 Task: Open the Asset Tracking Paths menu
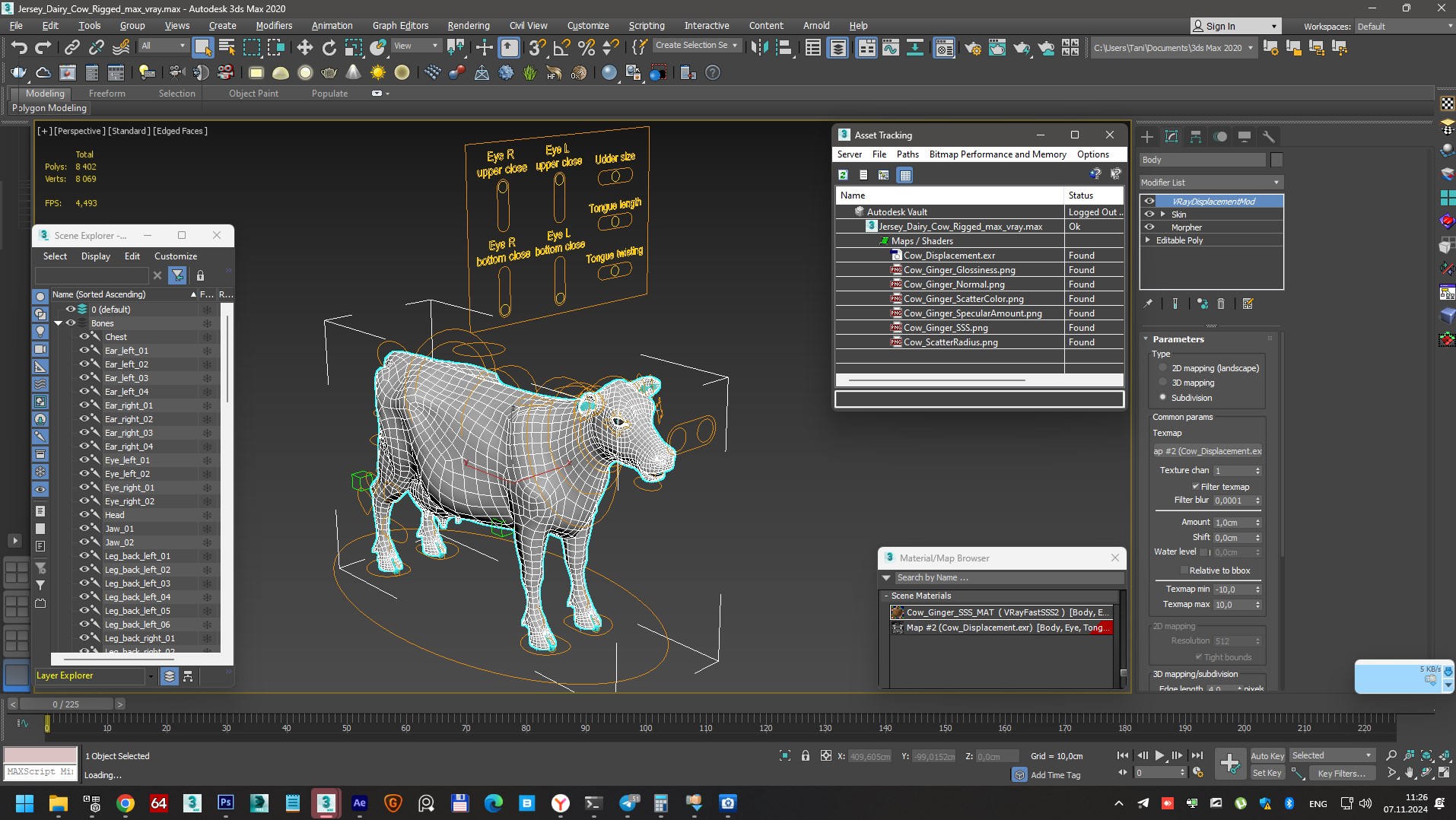pyautogui.click(x=907, y=154)
